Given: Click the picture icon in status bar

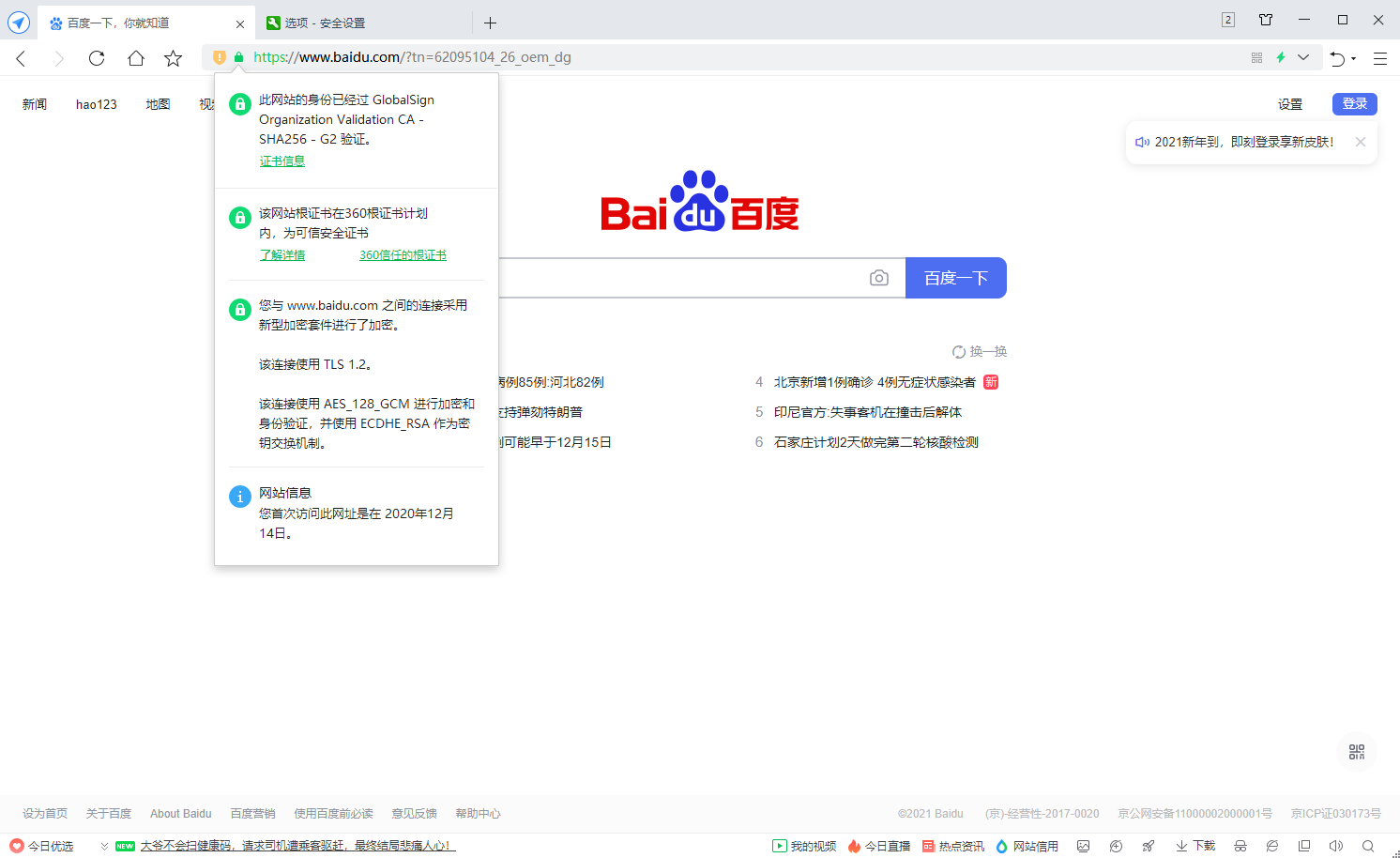Looking at the screenshot, I should click(x=1084, y=846).
